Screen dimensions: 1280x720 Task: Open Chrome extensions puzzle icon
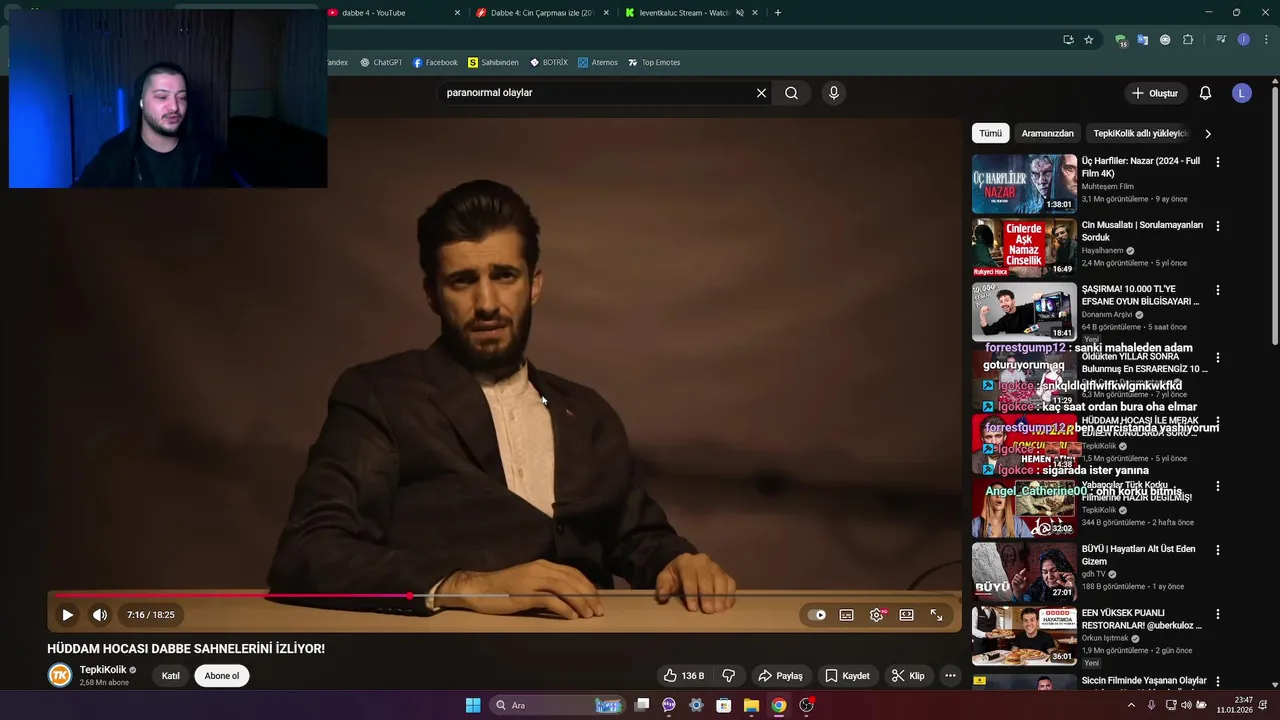point(1188,40)
